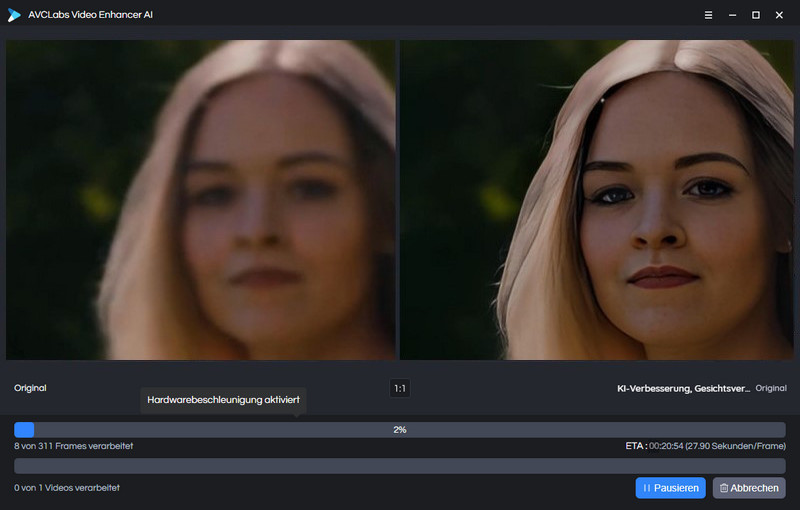Pause processing with the Pausieren button
This screenshot has height=510, width=800.
tap(670, 488)
